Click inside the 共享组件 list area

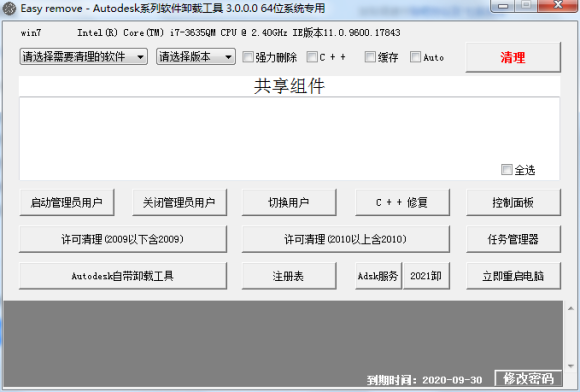(289, 139)
